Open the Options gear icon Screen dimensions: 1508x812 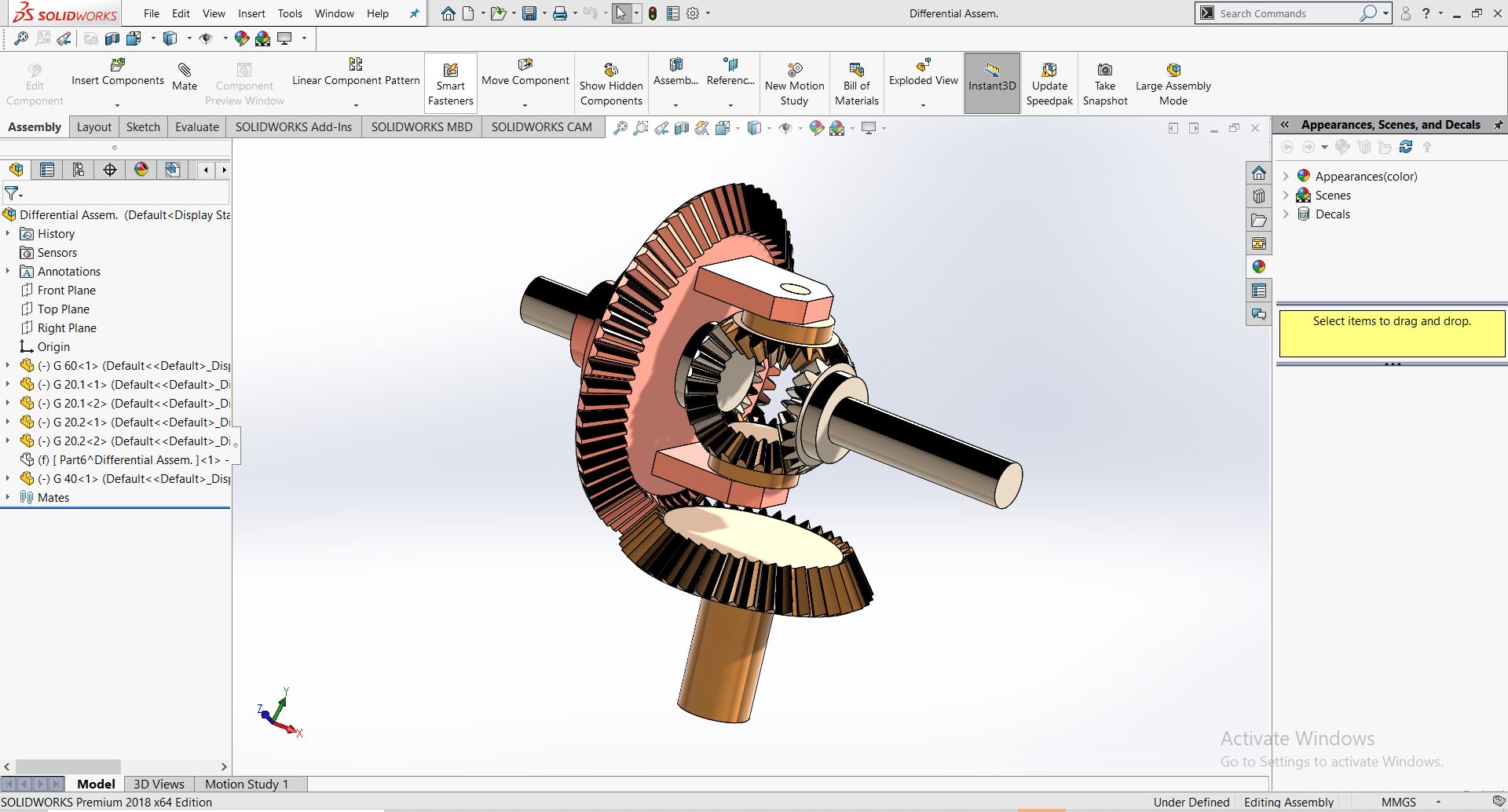point(693,13)
